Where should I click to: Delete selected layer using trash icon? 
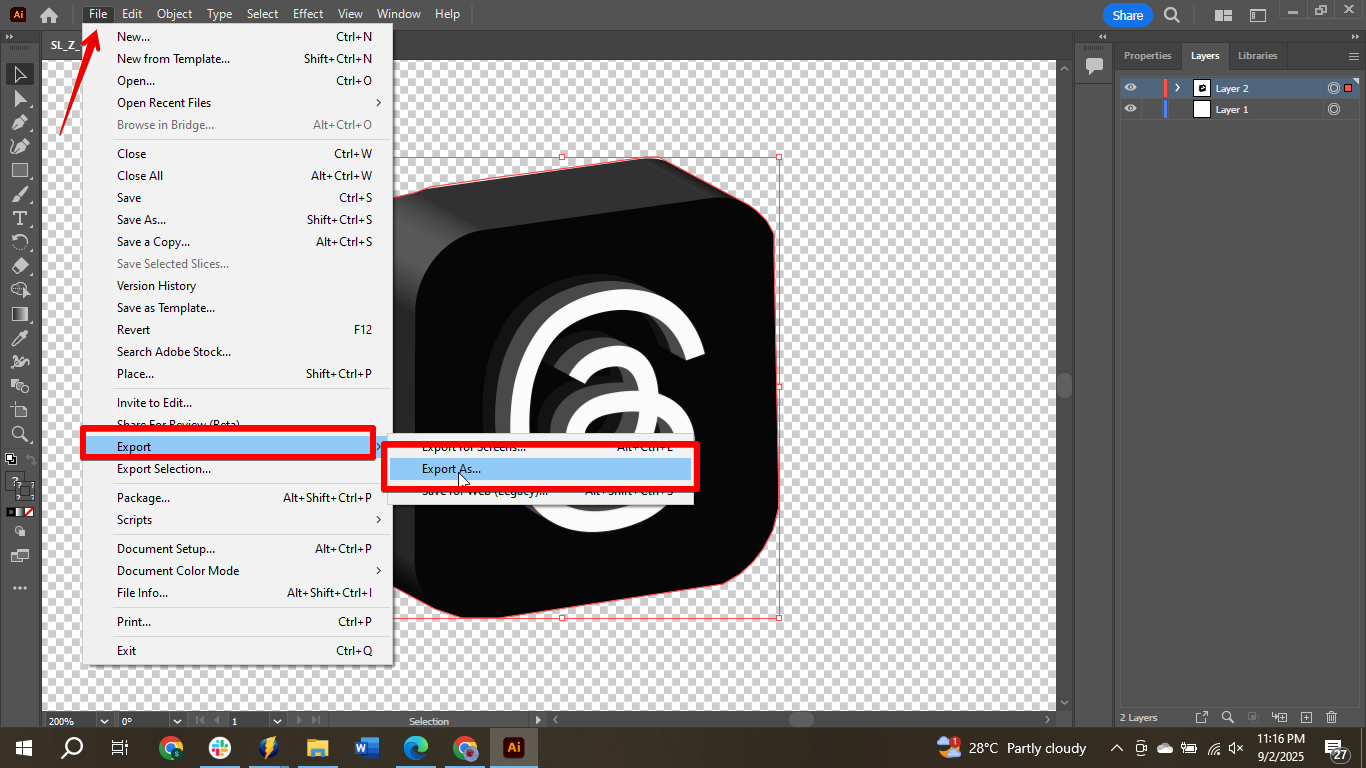pyautogui.click(x=1331, y=717)
